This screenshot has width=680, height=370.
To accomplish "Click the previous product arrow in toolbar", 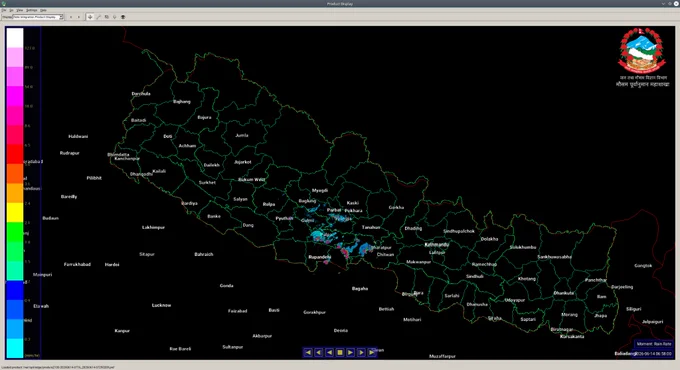I will click(71, 17).
